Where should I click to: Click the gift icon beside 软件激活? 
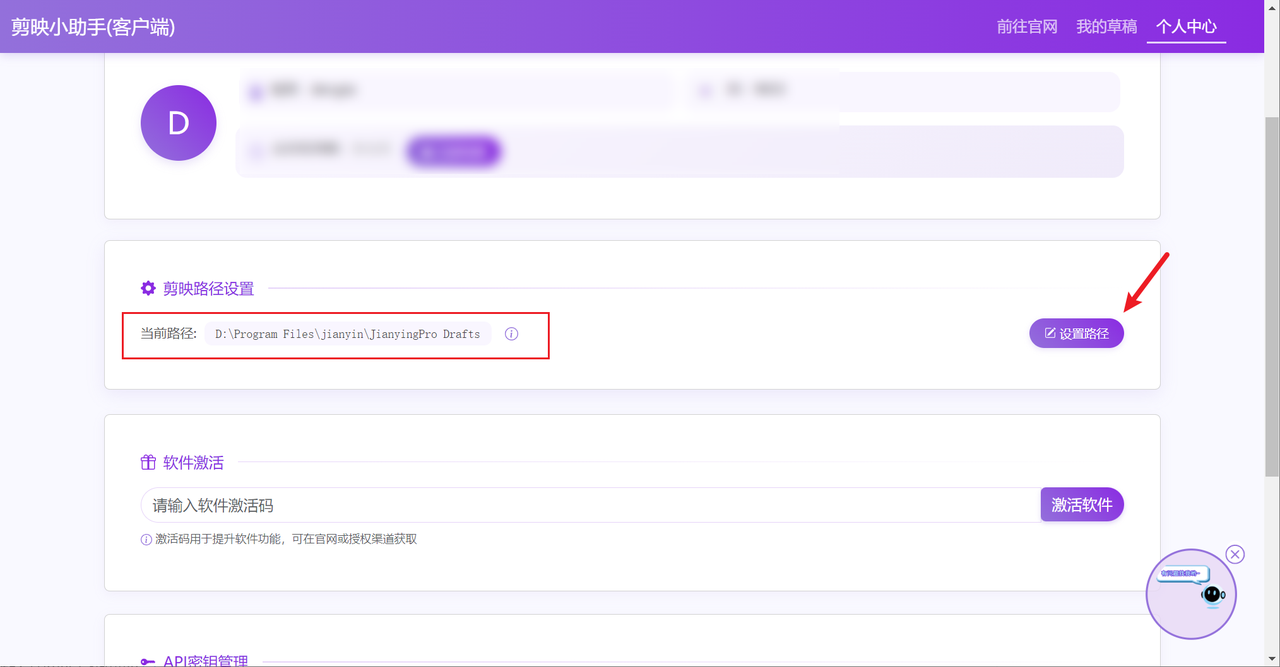tap(148, 462)
